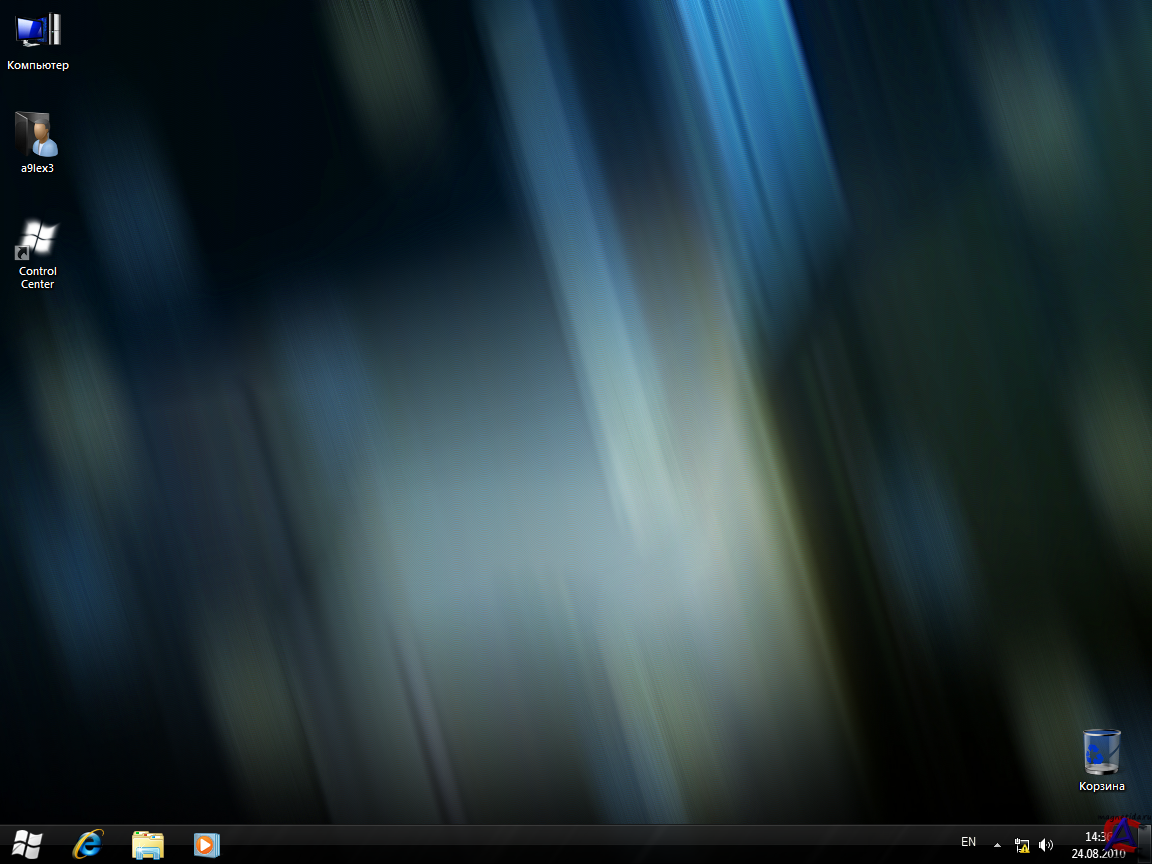This screenshot has width=1152, height=864.
Task: Open the speaker volume control
Action: [1046, 845]
